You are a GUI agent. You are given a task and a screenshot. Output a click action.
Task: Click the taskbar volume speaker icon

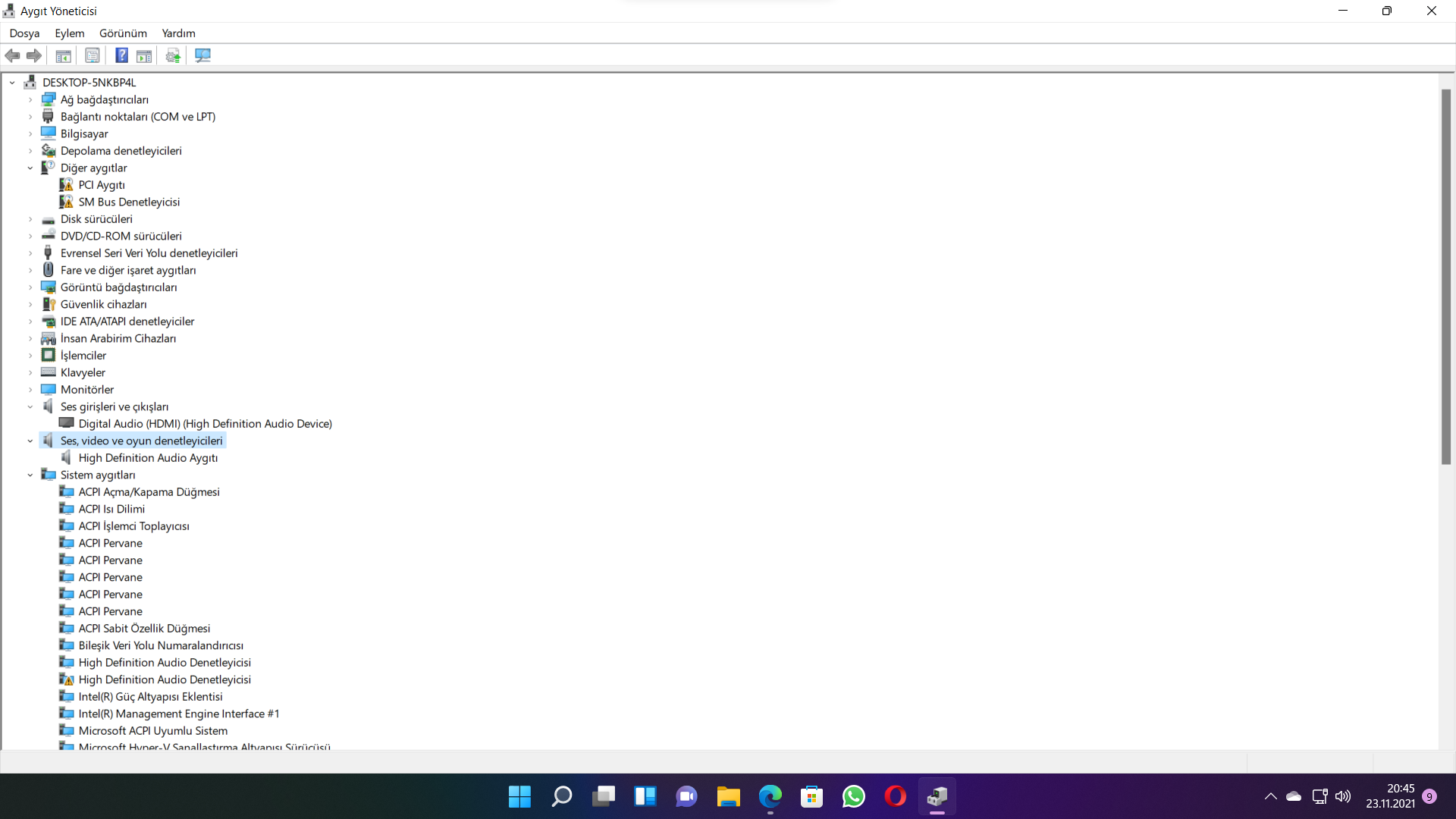[1343, 796]
